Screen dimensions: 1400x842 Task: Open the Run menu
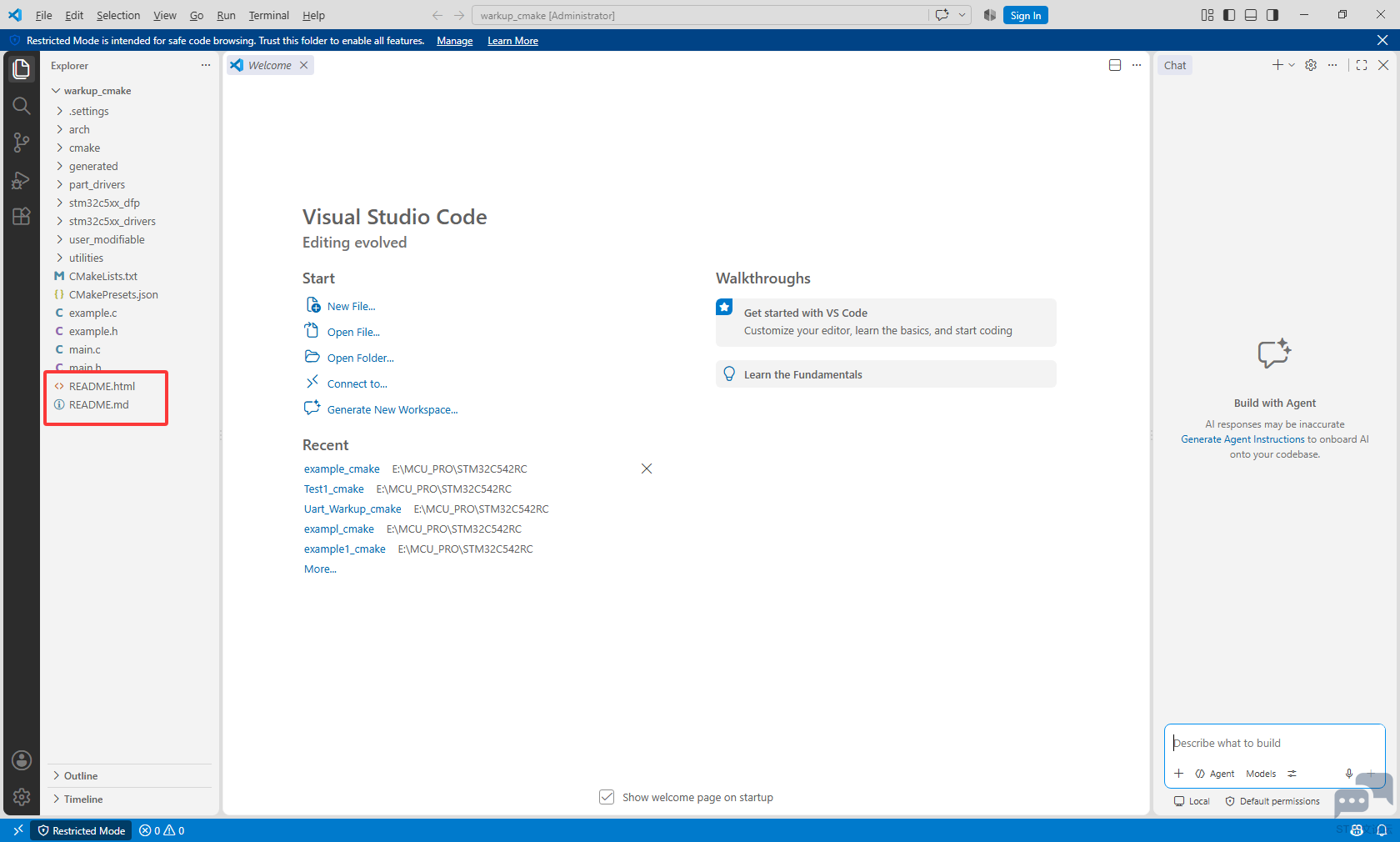(226, 15)
